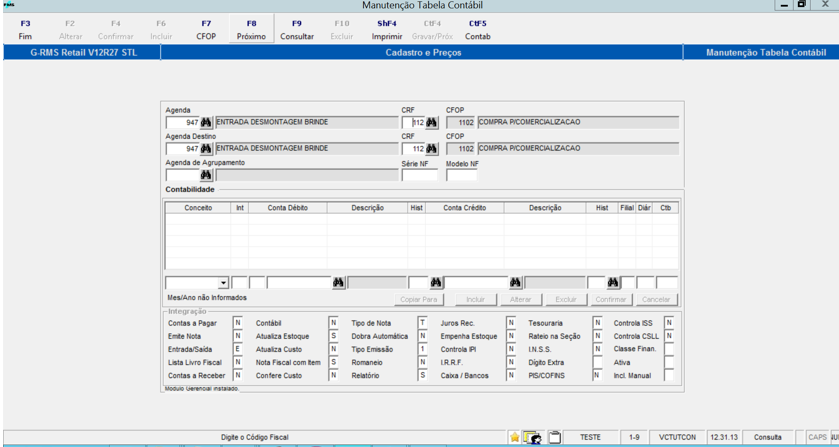Click the clipboard icon in the status bar
The height and width of the screenshot is (447, 839).
pos(555,437)
